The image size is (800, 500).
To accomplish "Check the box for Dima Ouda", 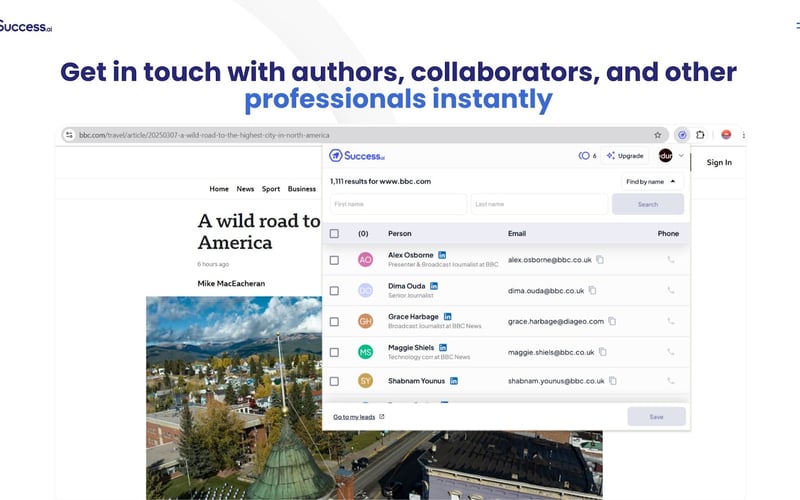I will (x=334, y=291).
